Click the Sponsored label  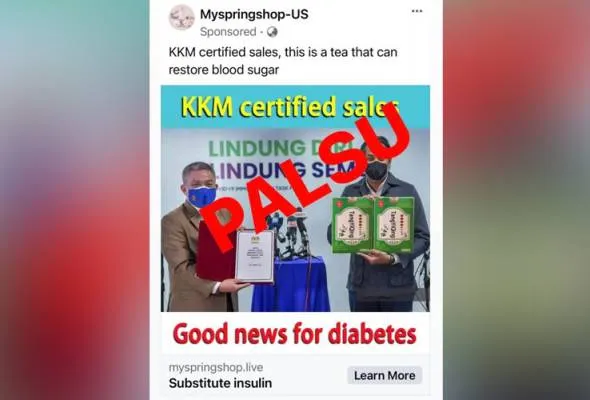pyautogui.click(x=228, y=32)
